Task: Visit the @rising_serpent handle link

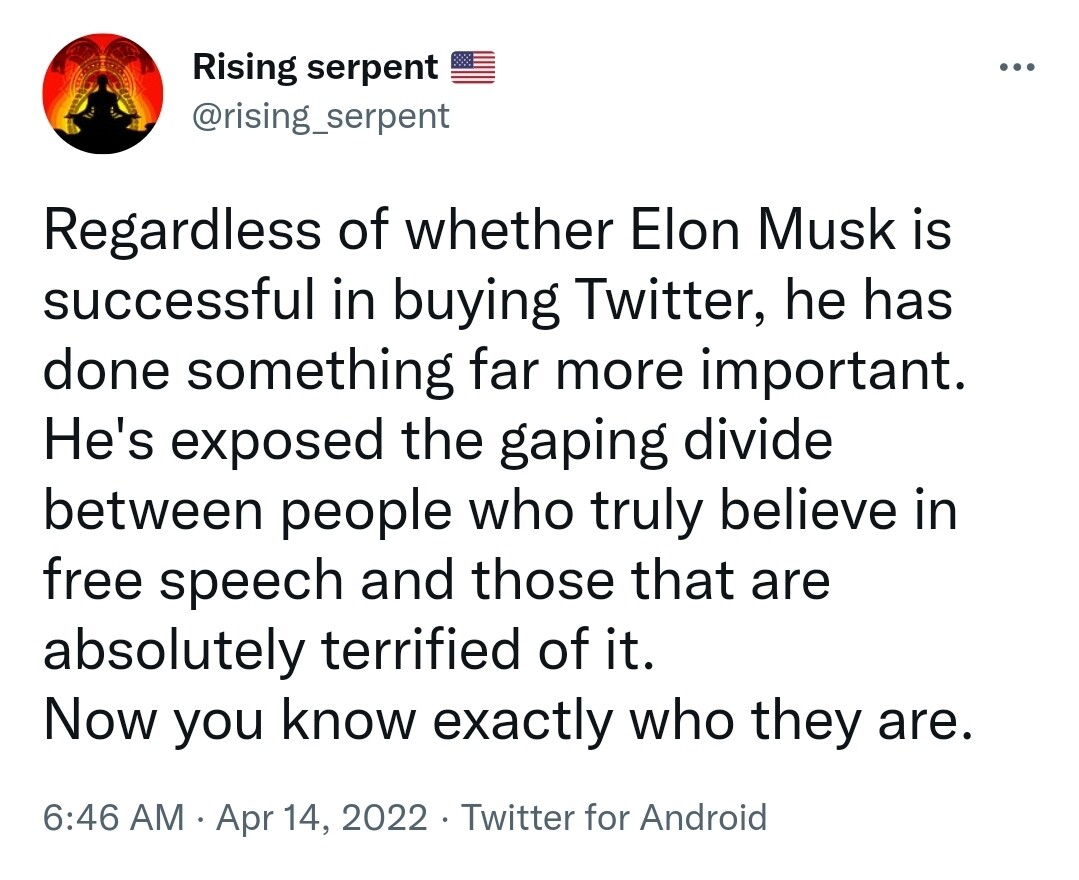Action: tap(321, 116)
